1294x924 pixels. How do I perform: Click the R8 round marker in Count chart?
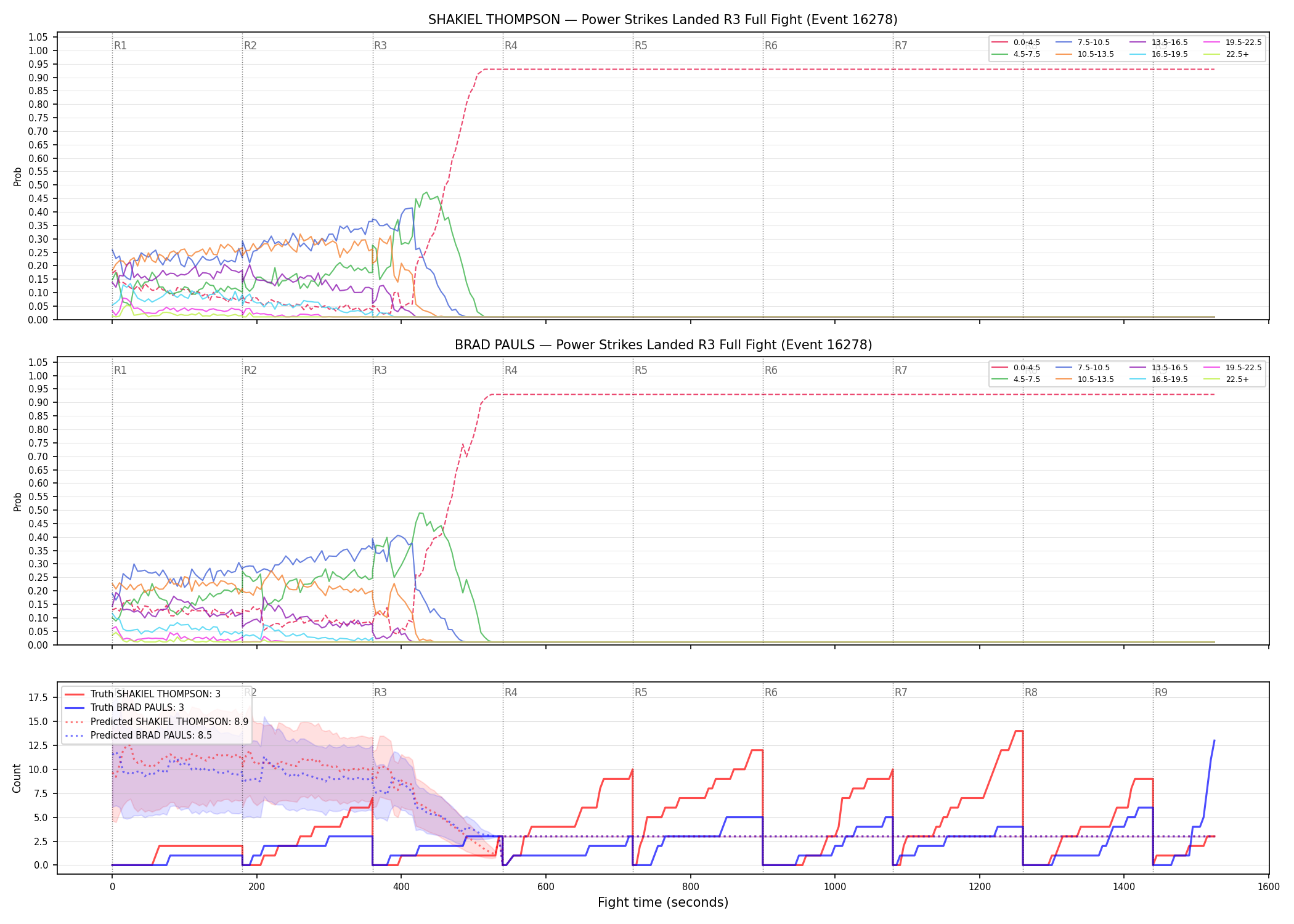click(1031, 692)
